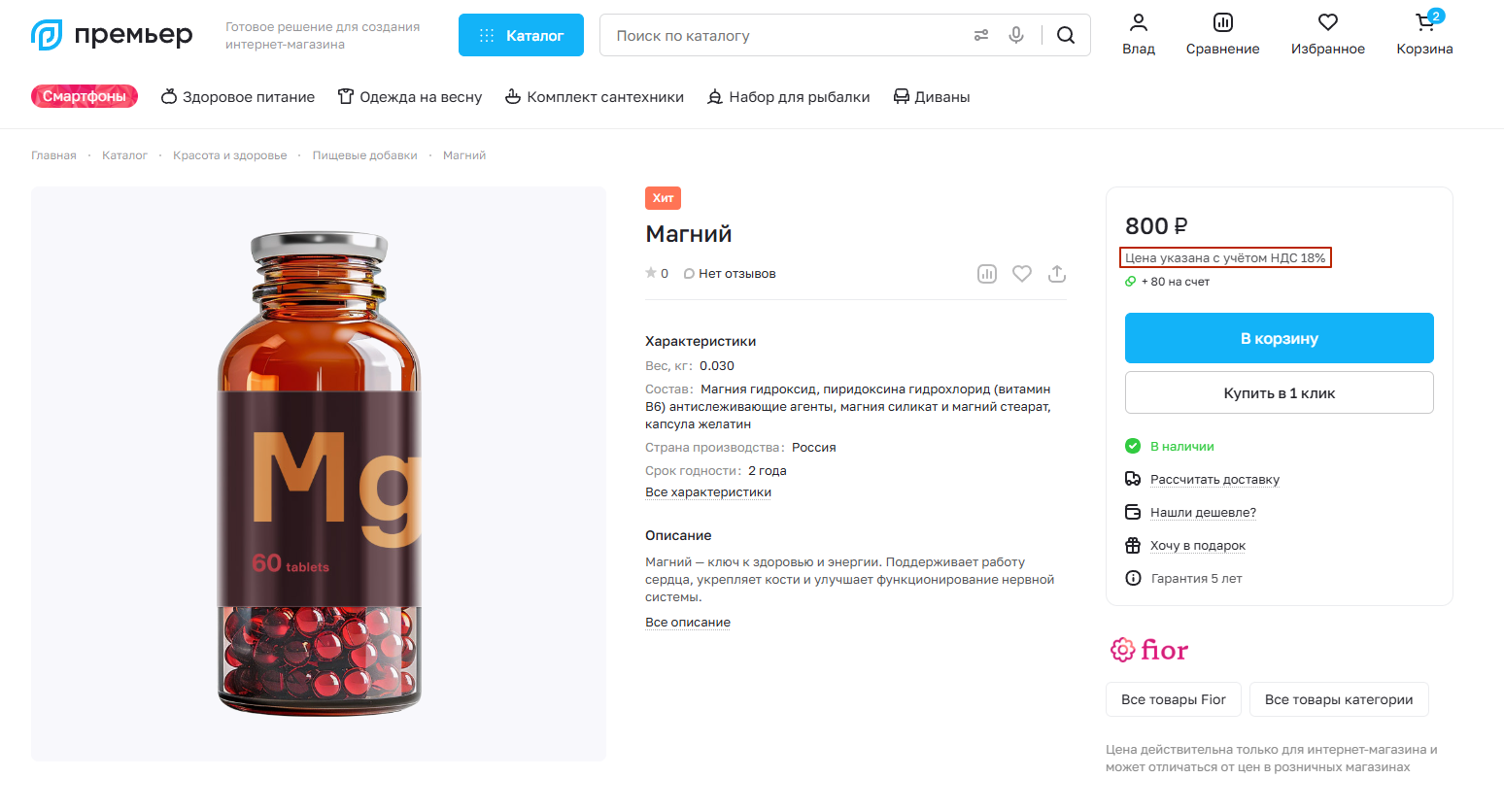This screenshot has height=812, width=1504.
Task: Open Рассчитать доставку link
Action: [x=1214, y=480]
